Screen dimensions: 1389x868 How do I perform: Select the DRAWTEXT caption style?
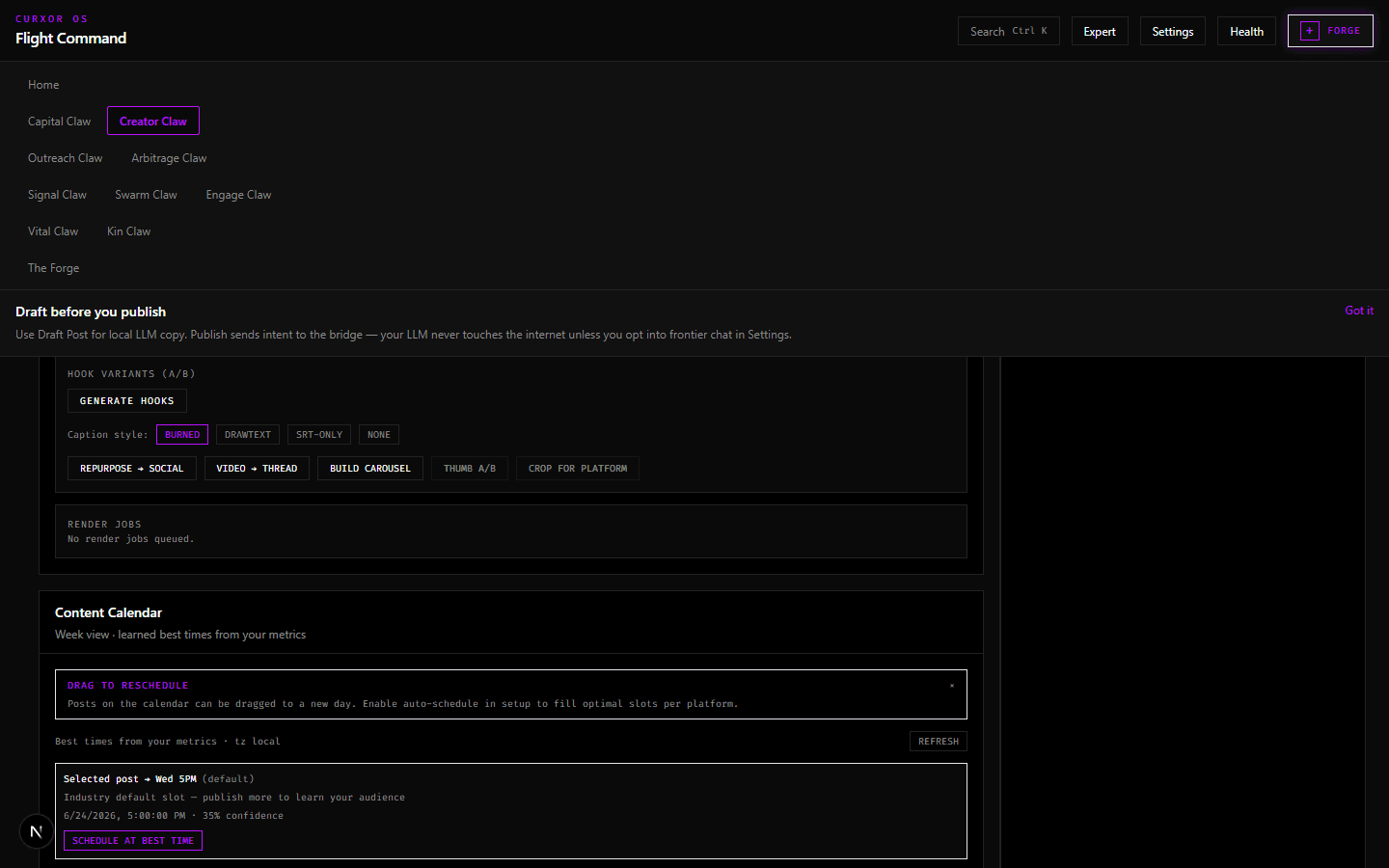tap(248, 435)
